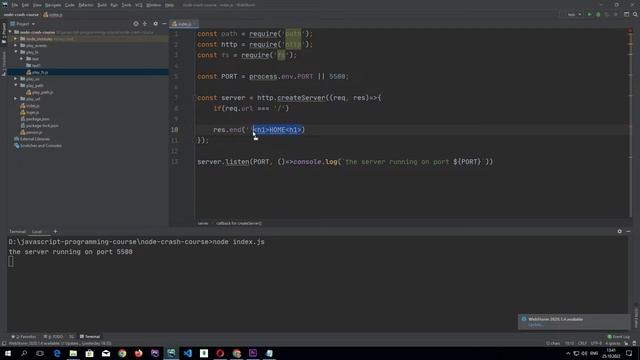The height and width of the screenshot is (360, 640).
Task: Collapse the play_fs folder
Action: coord(16,52)
